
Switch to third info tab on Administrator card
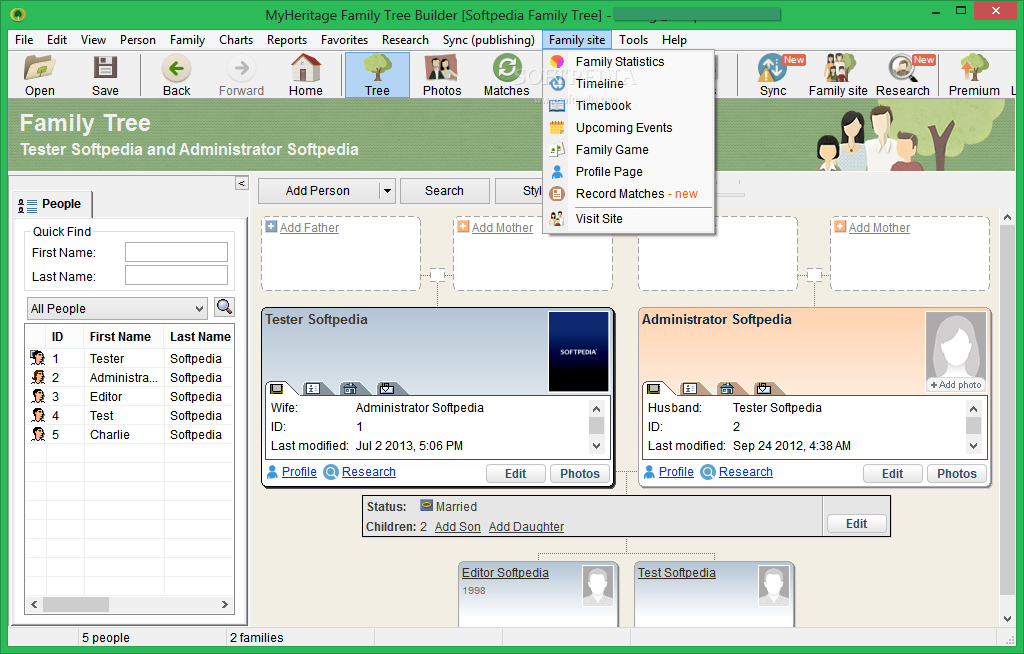(x=727, y=389)
